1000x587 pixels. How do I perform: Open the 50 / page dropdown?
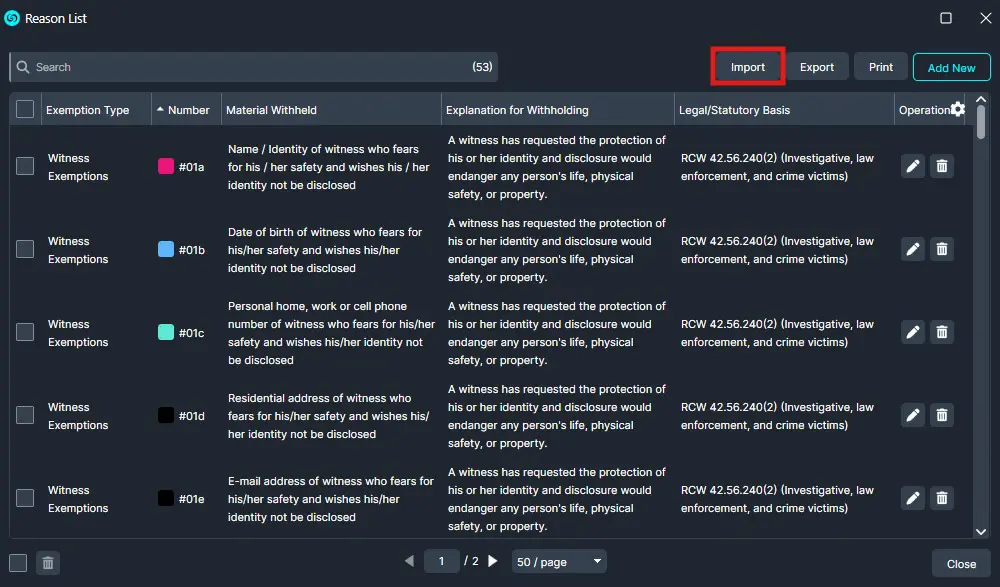[559, 561]
